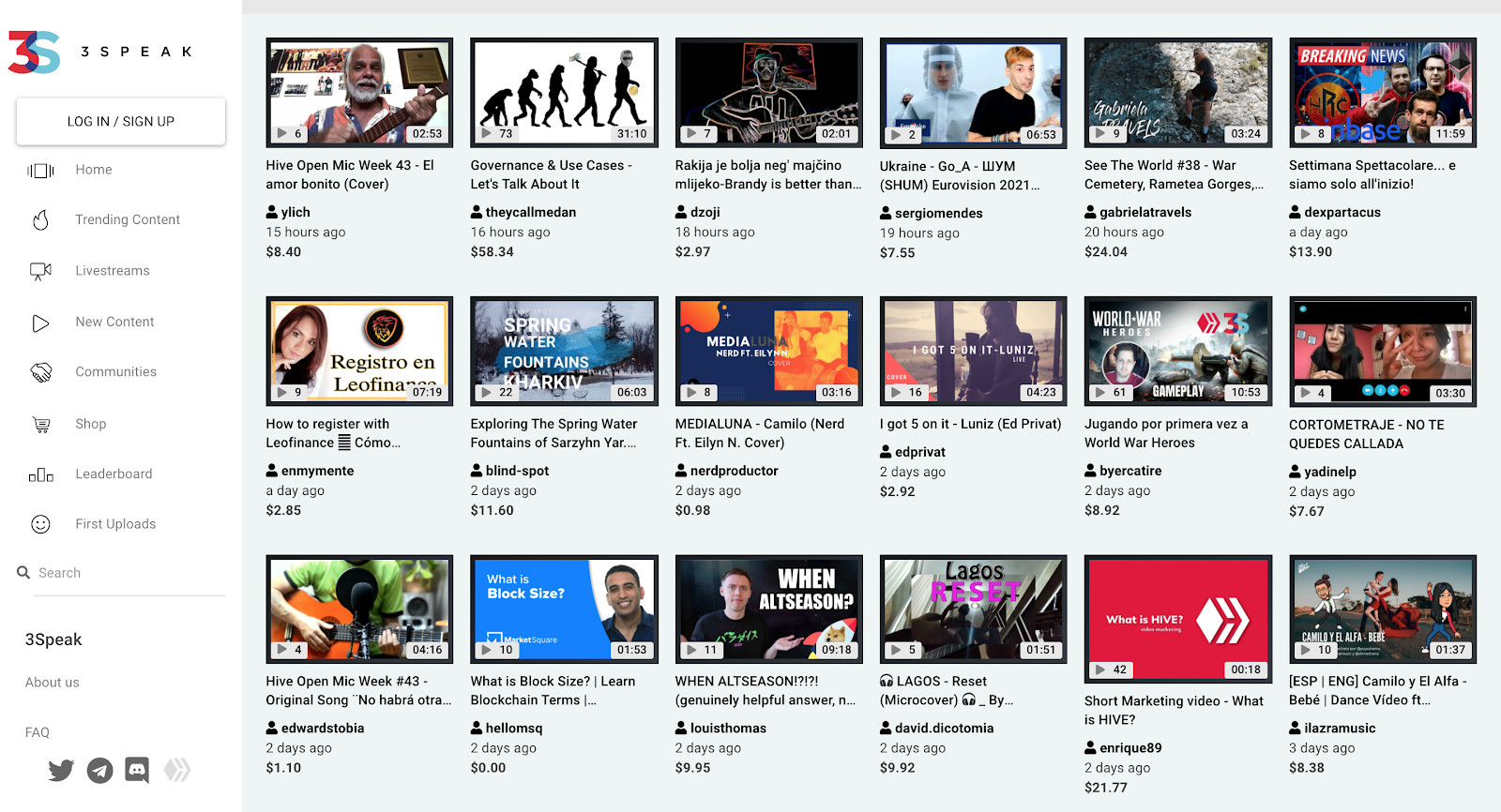Click user icon beside dexpartacus

(x=1295, y=212)
